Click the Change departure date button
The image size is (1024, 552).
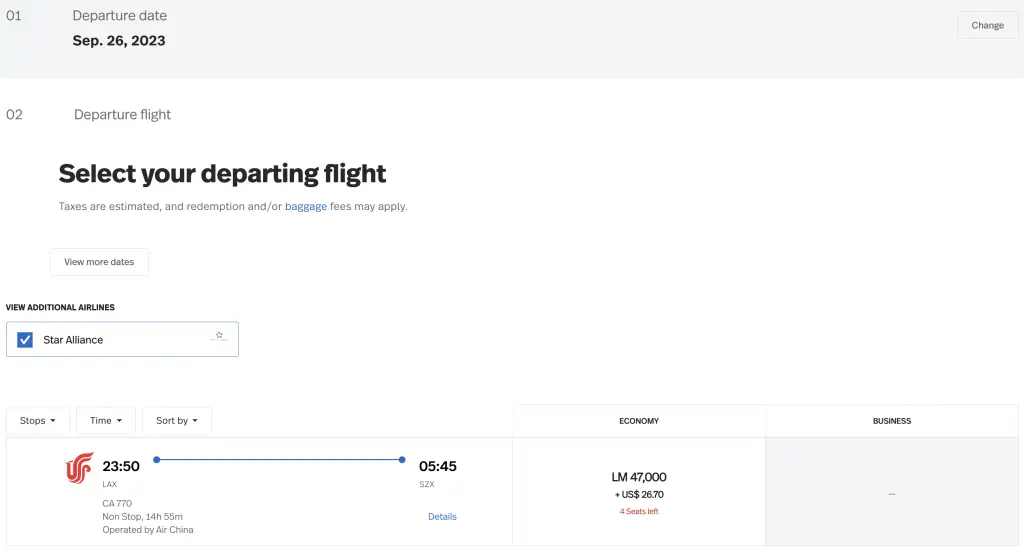tap(987, 25)
